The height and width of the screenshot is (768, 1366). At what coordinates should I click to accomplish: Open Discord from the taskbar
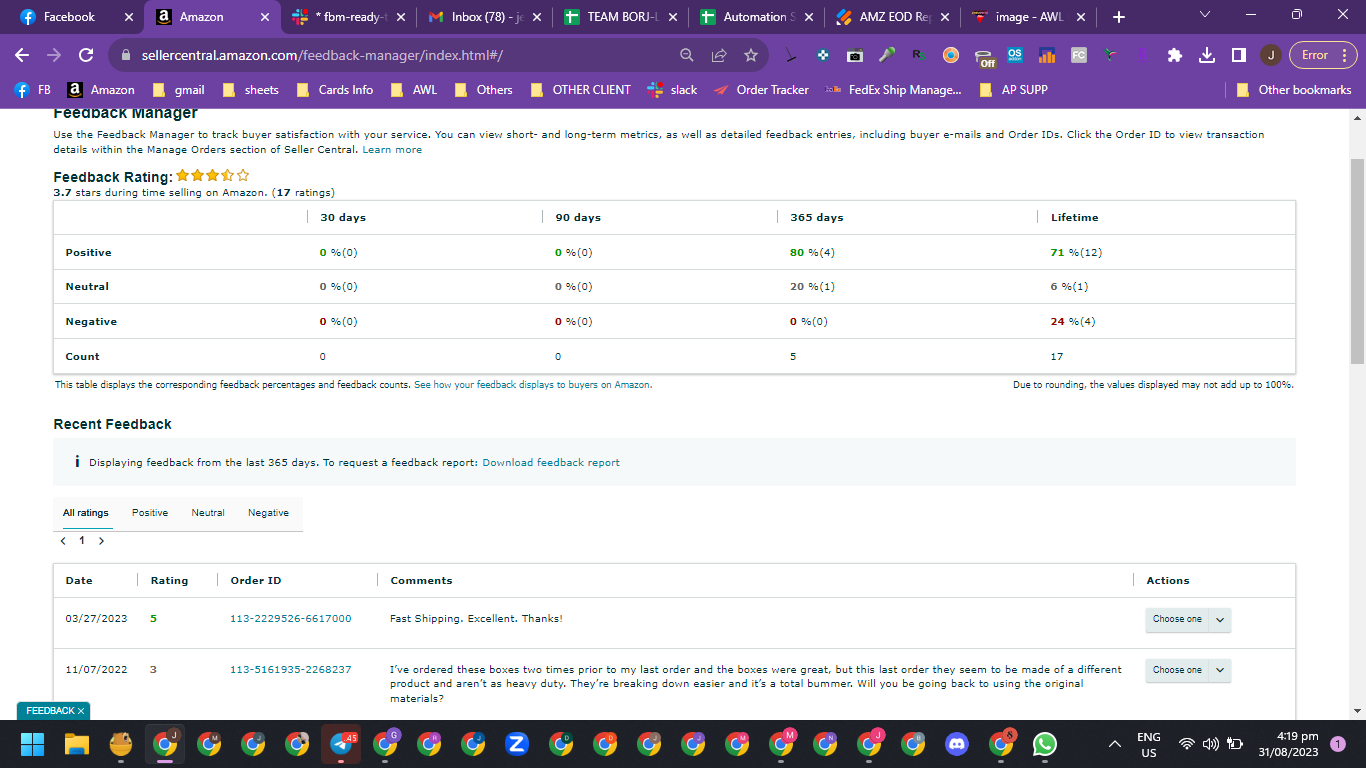coord(957,744)
